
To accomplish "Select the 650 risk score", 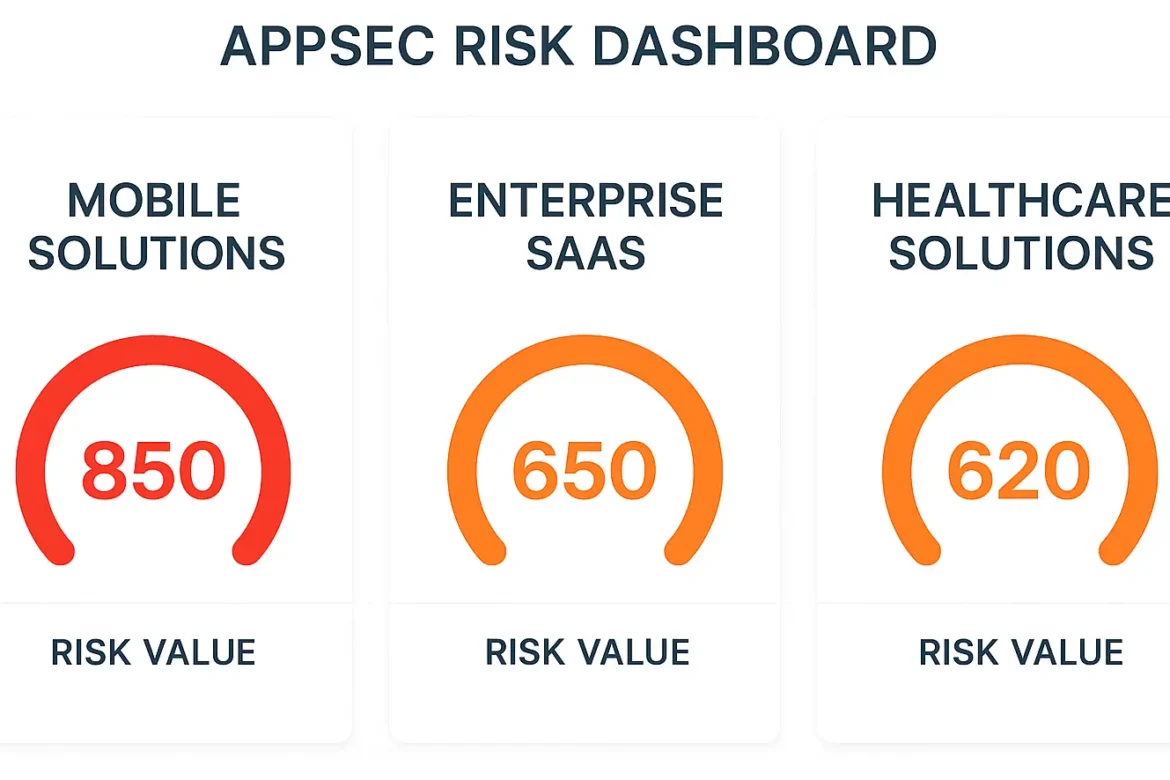I will (x=585, y=471).
